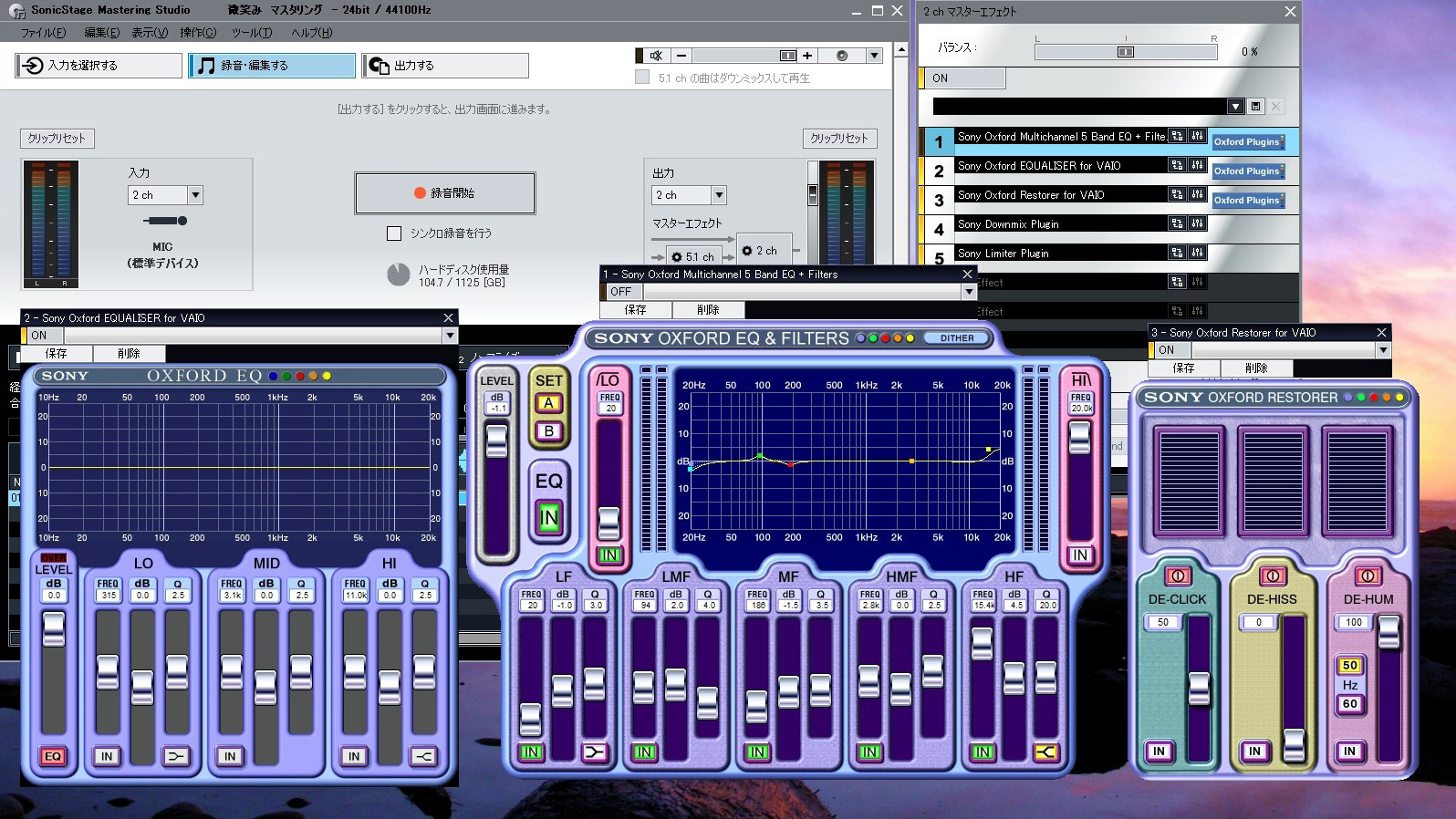Select the LO band shelf shape icon in Oxford EQ
Screen dimensions: 1456x819
[x=176, y=756]
